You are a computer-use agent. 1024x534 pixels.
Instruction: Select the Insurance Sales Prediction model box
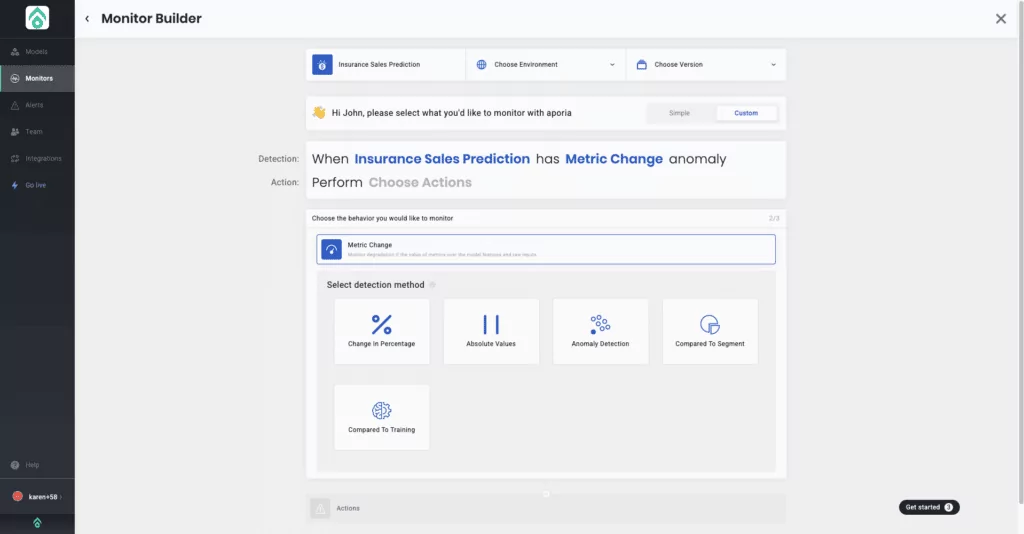(x=386, y=65)
